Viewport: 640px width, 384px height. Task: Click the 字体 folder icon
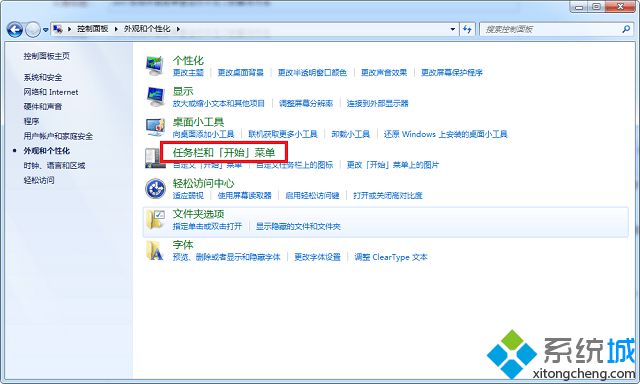pyautogui.click(x=154, y=250)
